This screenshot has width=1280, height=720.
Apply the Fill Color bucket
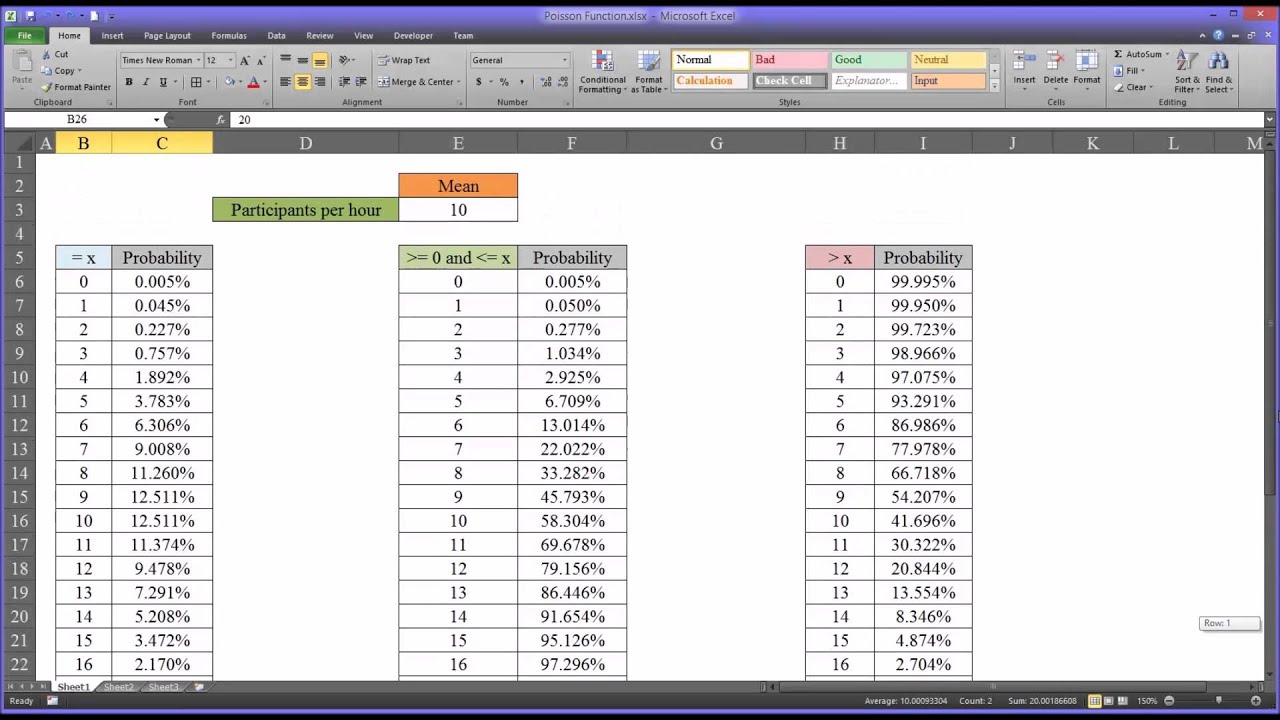pyautogui.click(x=229, y=82)
